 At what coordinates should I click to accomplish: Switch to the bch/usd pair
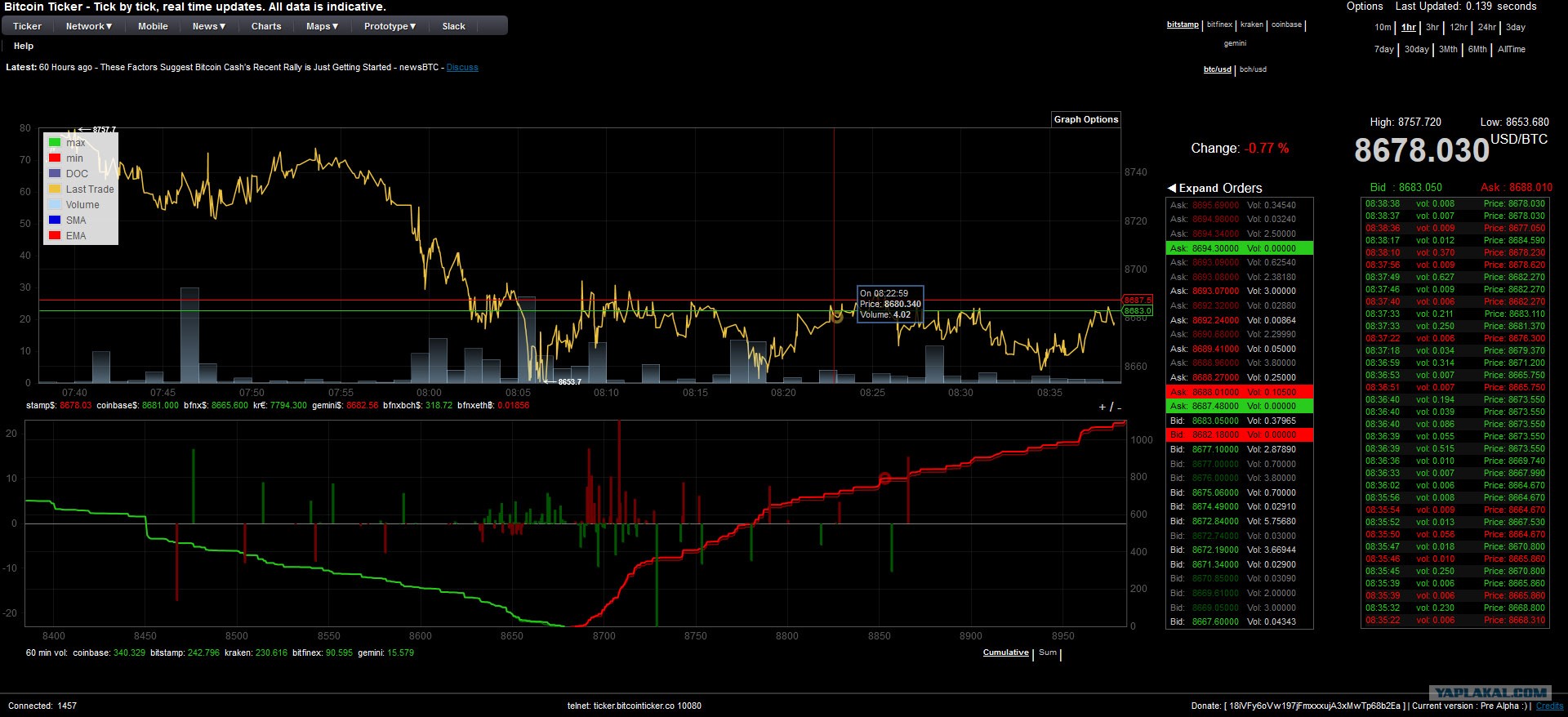1253,69
